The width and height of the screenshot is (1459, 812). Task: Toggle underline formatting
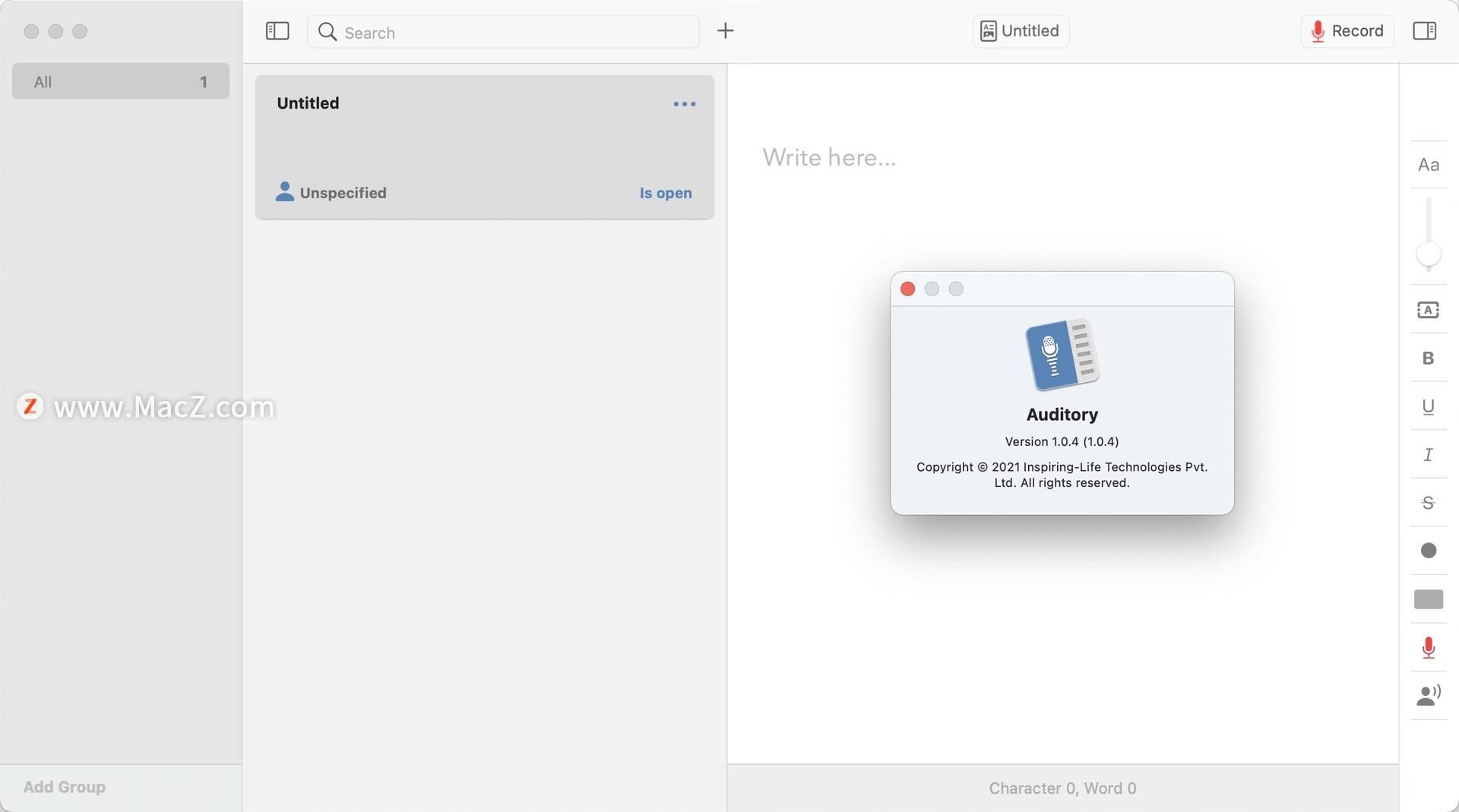pos(1429,406)
